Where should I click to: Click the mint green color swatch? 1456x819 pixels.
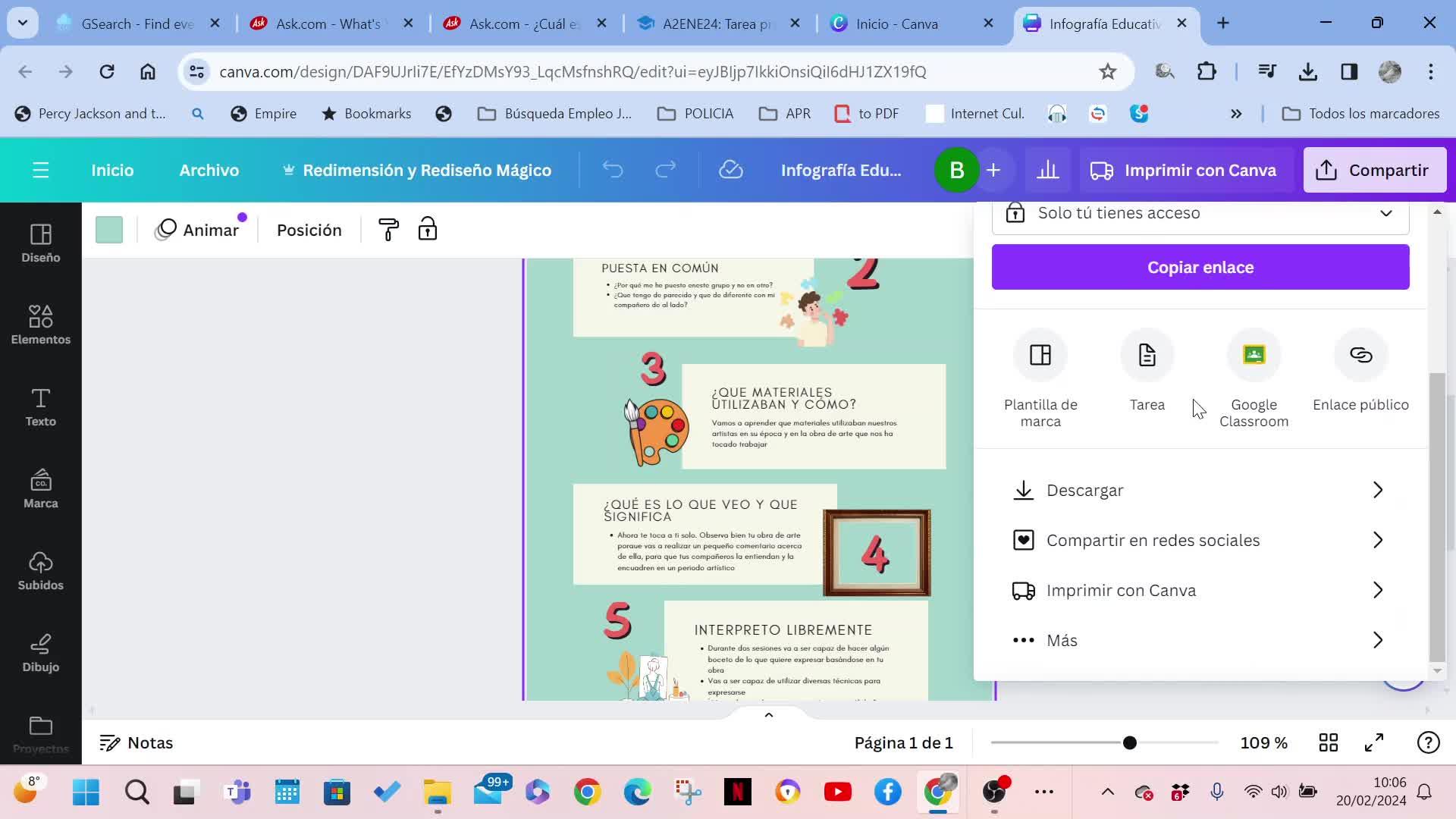tap(109, 230)
